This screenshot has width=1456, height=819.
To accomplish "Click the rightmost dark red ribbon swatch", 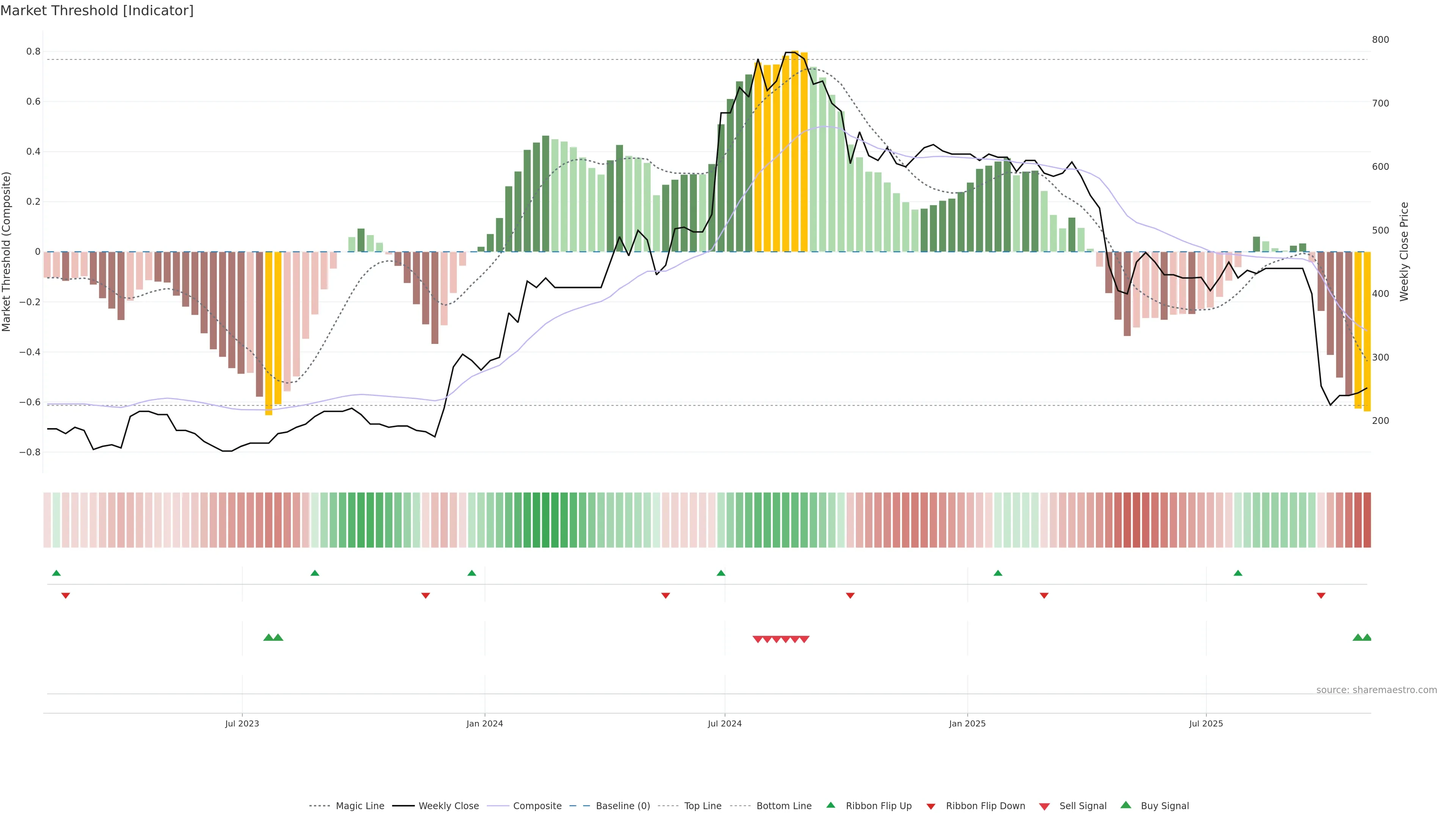I will click(x=1367, y=520).
